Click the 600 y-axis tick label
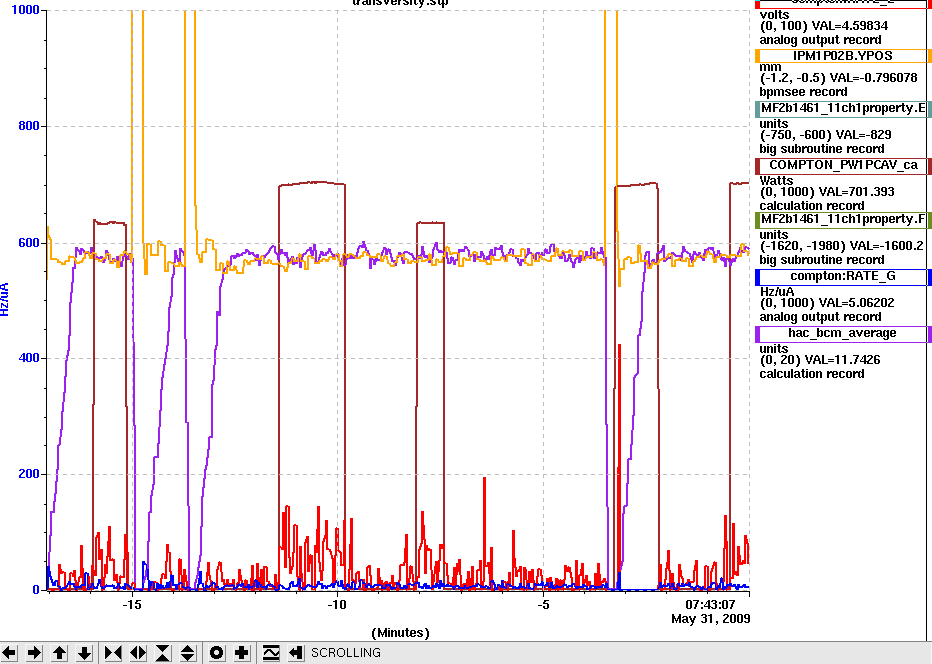Image resolution: width=932 pixels, height=664 pixels. (x=29, y=243)
